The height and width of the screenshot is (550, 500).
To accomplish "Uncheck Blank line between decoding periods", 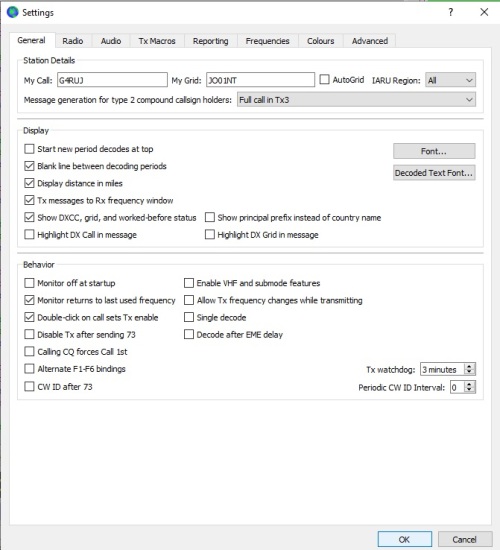I will [29, 166].
